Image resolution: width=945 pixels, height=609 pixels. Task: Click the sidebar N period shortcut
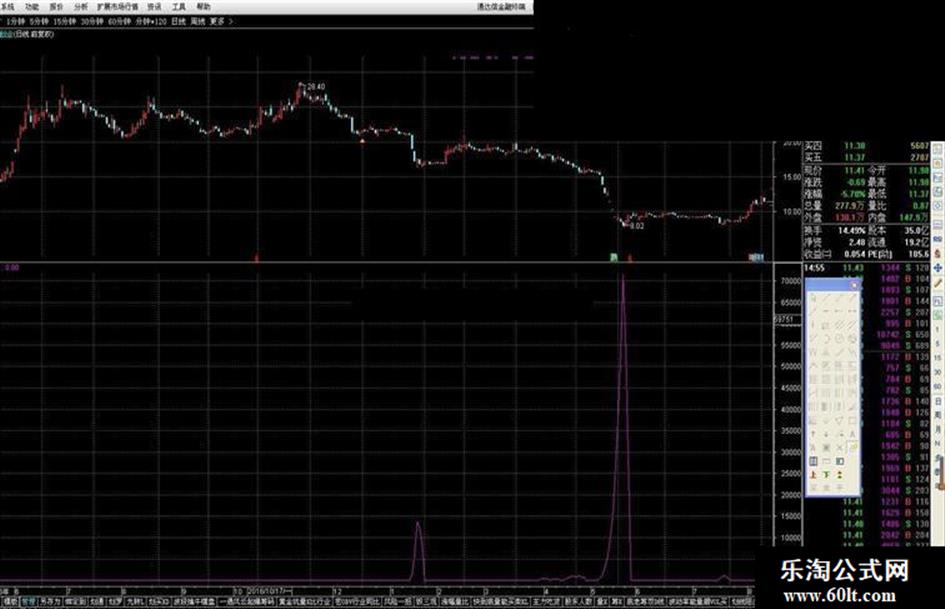(x=938, y=443)
